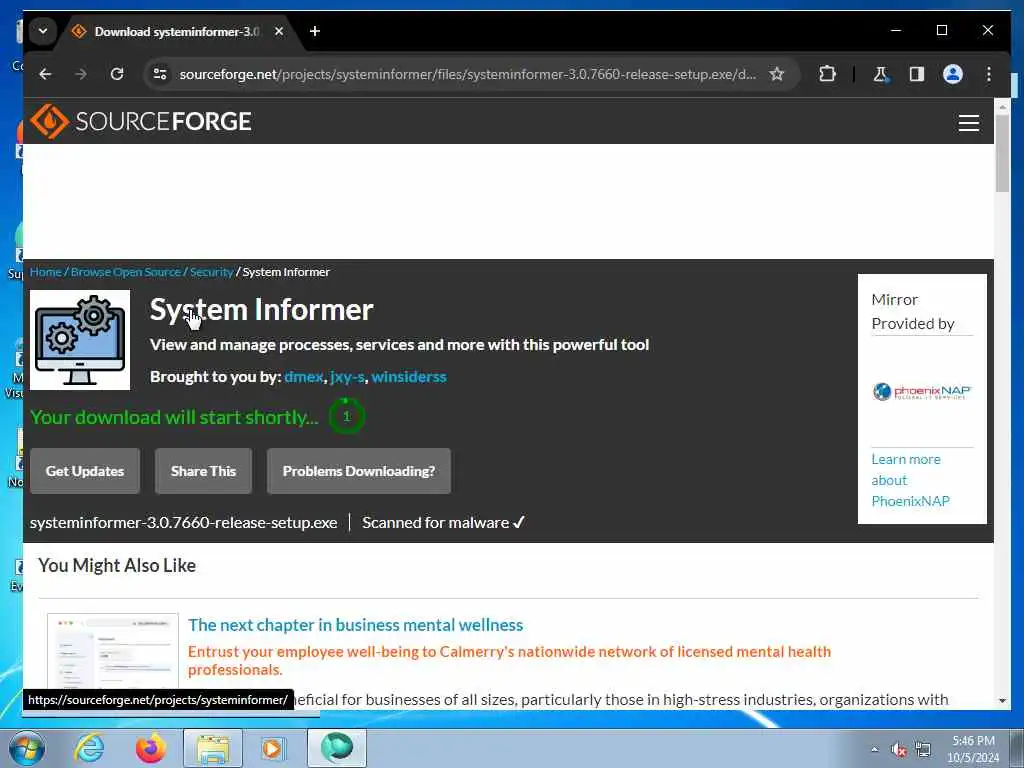The image size is (1024, 768).
Task: Launch Firefox from taskbar
Action: pos(150,748)
